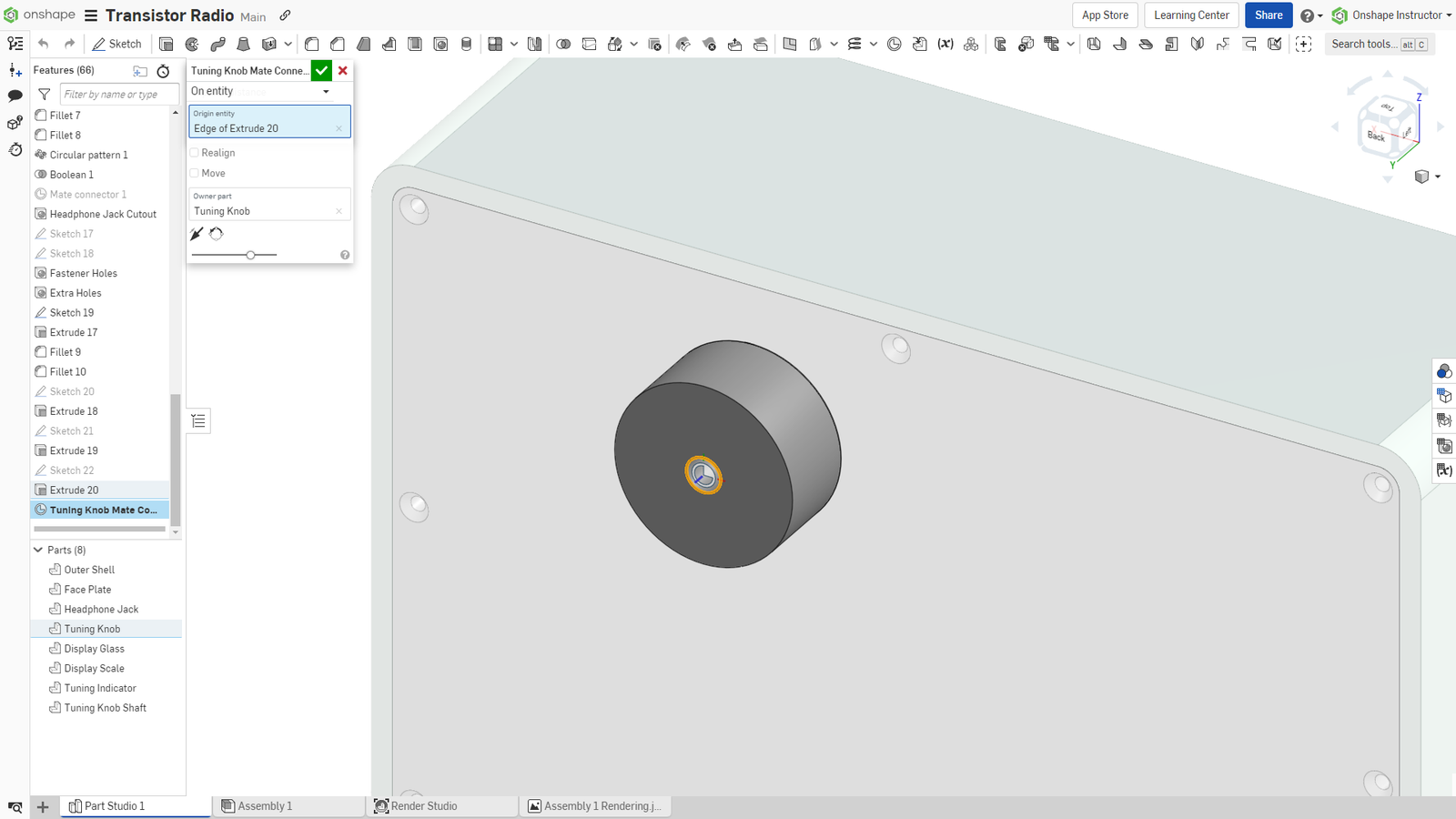Open the Learning Center link
1456x819 pixels.
click(1190, 15)
